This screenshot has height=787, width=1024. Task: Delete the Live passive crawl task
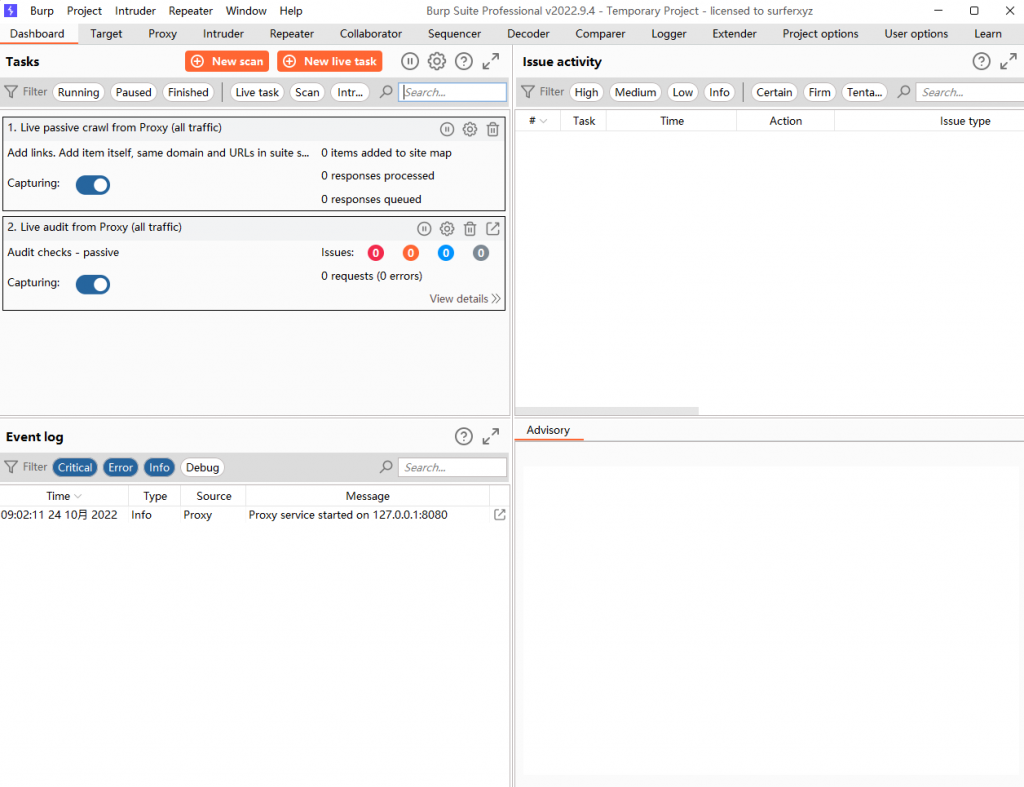tap(493, 129)
